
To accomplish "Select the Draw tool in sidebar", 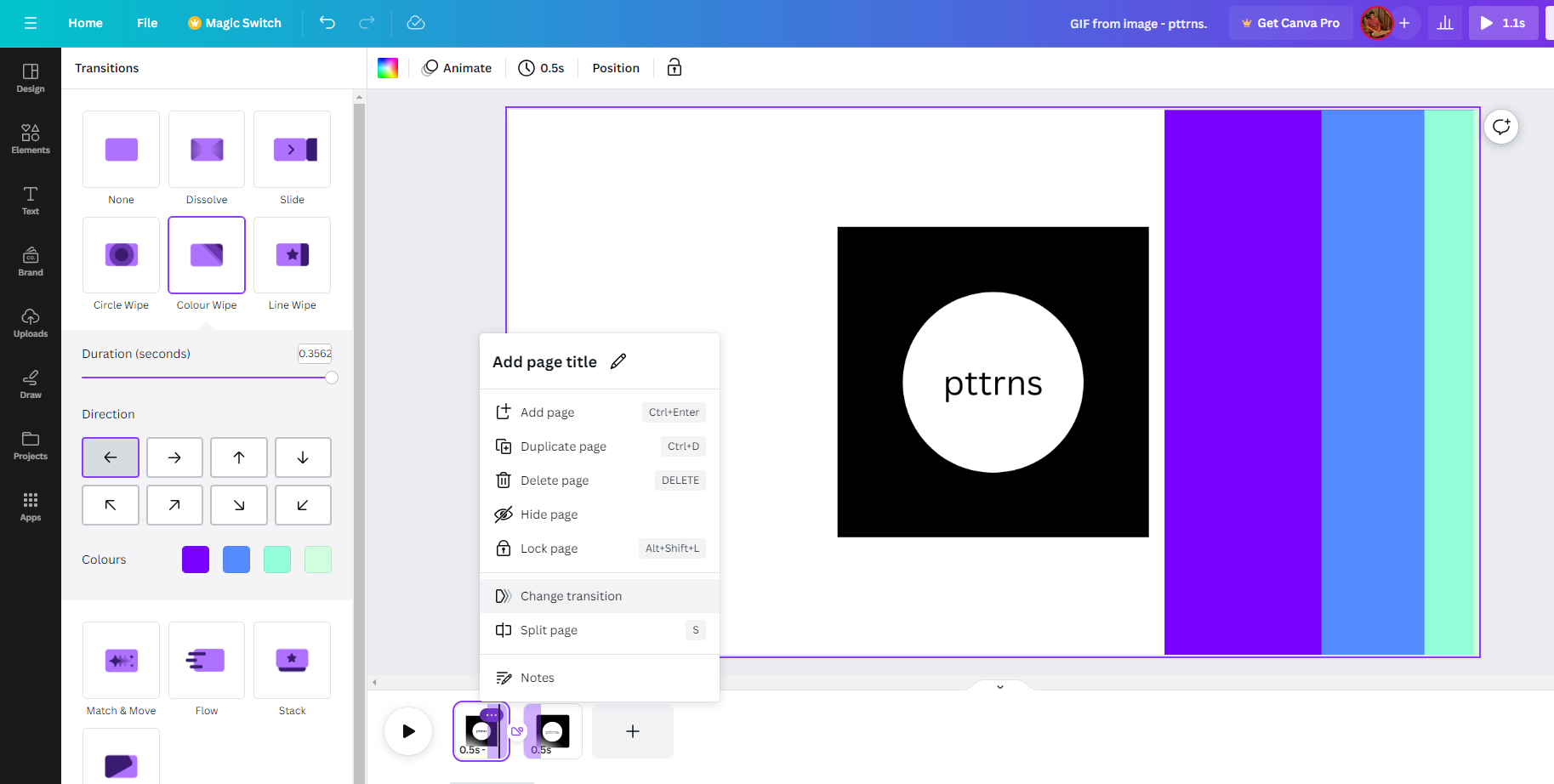I will pyautogui.click(x=31, y=384).
